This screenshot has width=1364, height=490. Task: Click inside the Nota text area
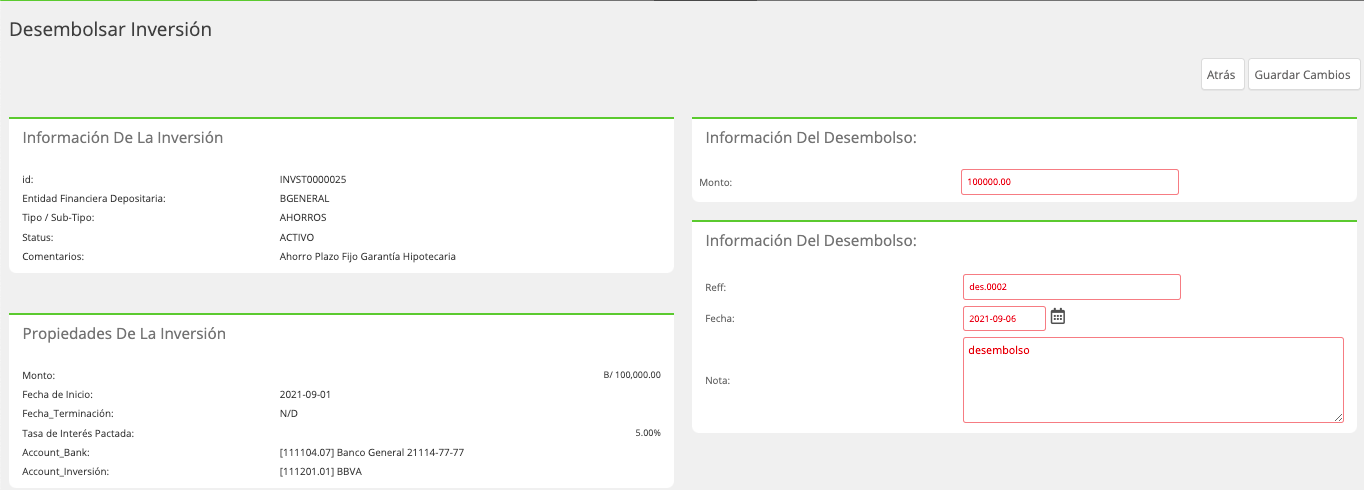pyautogui.click(x=1153, y=380)
